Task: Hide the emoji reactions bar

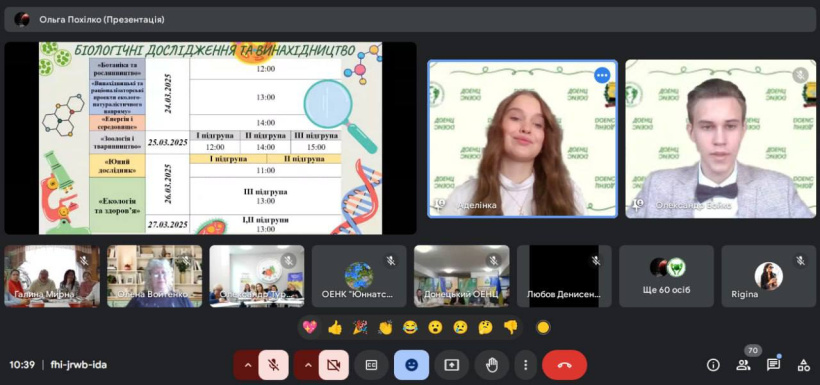Action: click(412, 365)
